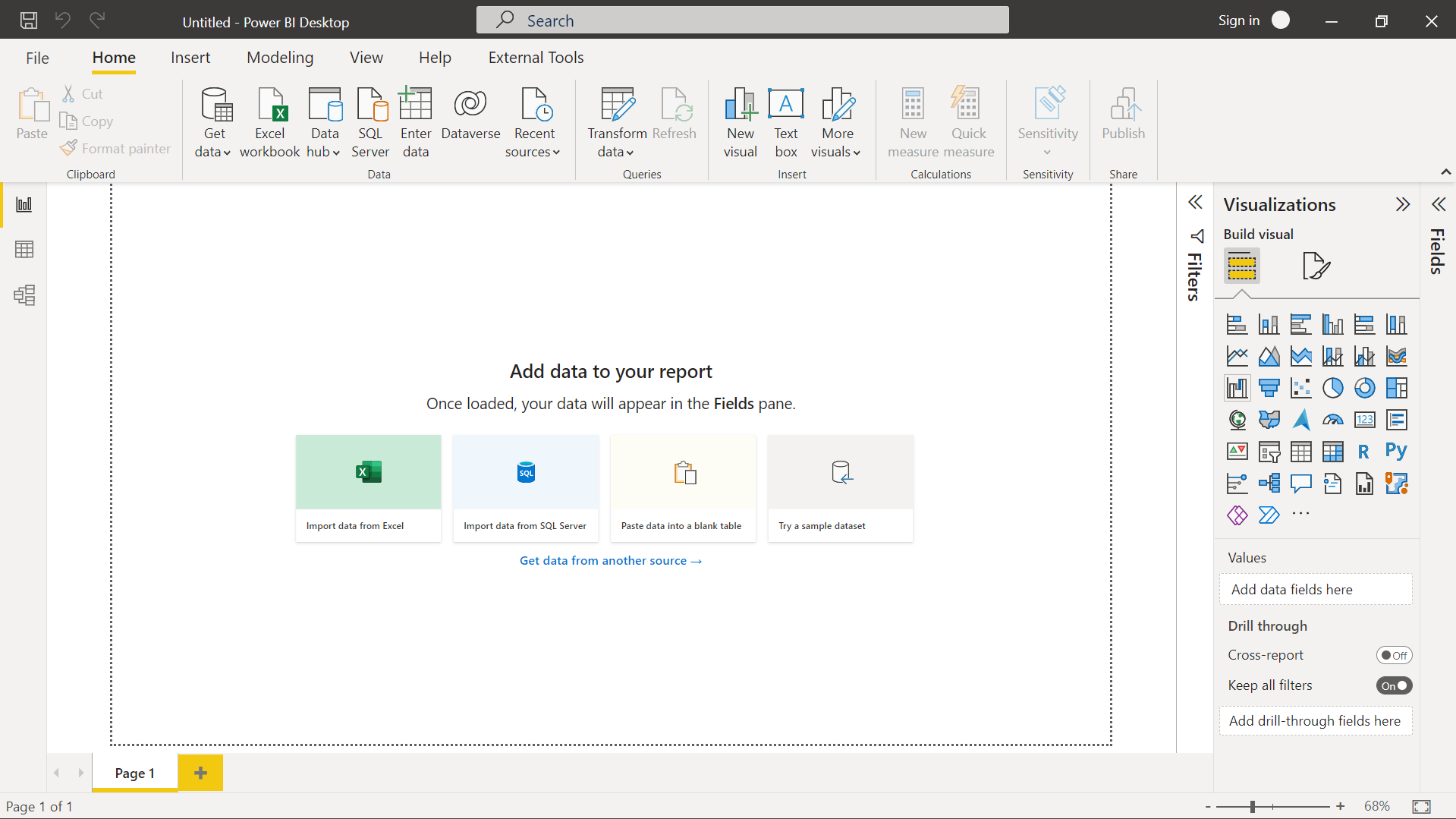Add a Python visual to the report
Viewport: 1456px width, 819px height.
1397,451
